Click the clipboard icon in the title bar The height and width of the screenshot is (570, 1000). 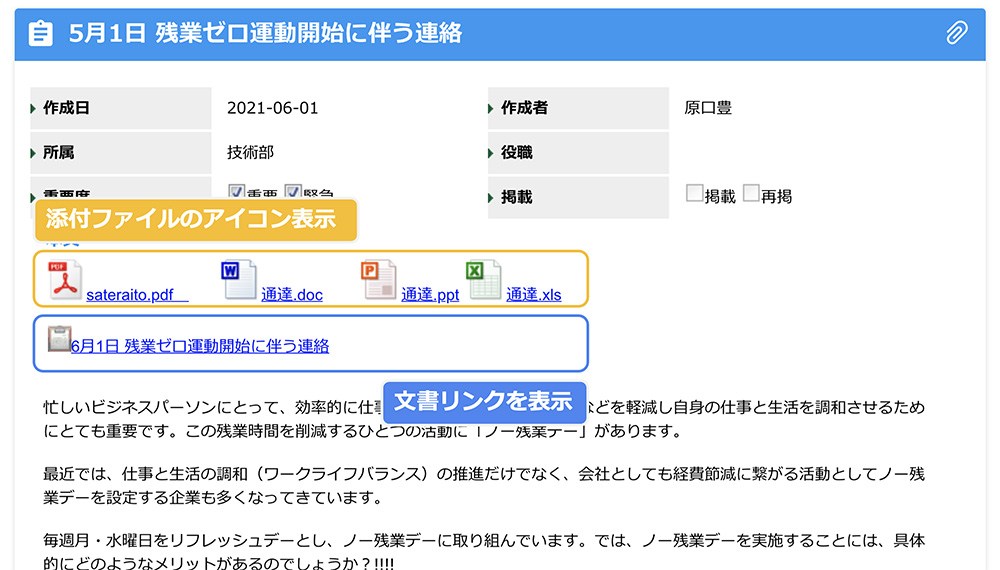click(x=41, y=33)
